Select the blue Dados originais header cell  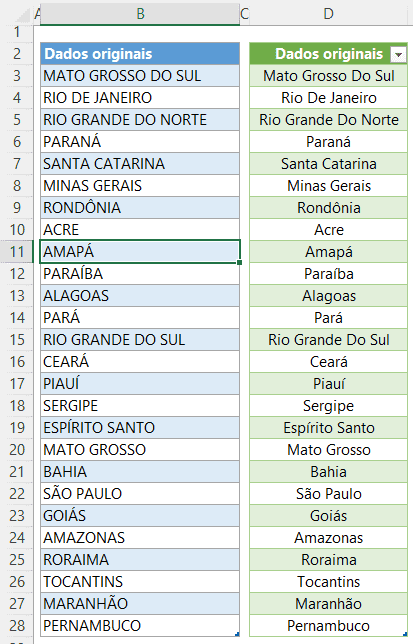(x=140, y=54)
